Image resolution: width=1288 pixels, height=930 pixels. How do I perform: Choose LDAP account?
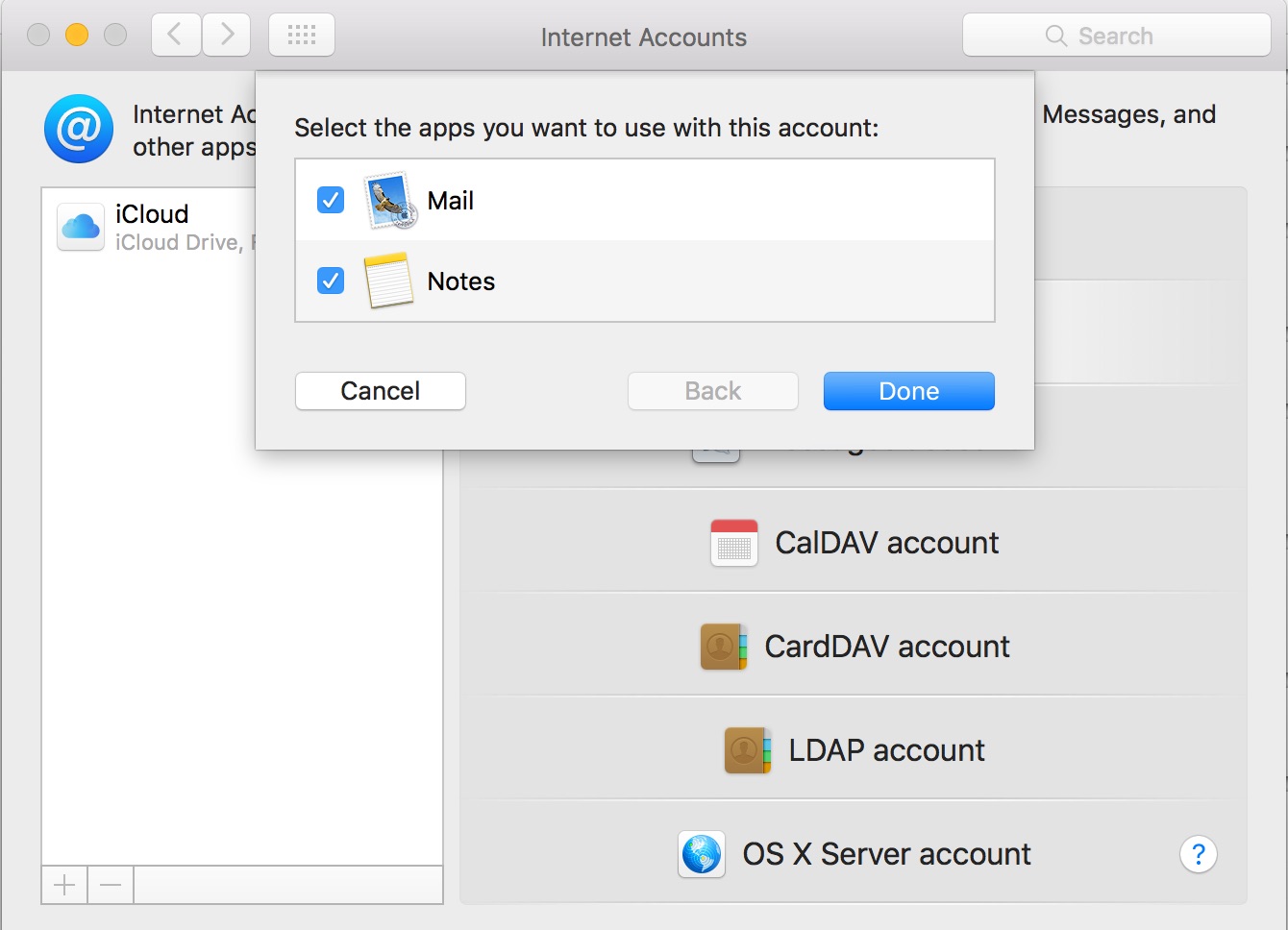(854, 750)
